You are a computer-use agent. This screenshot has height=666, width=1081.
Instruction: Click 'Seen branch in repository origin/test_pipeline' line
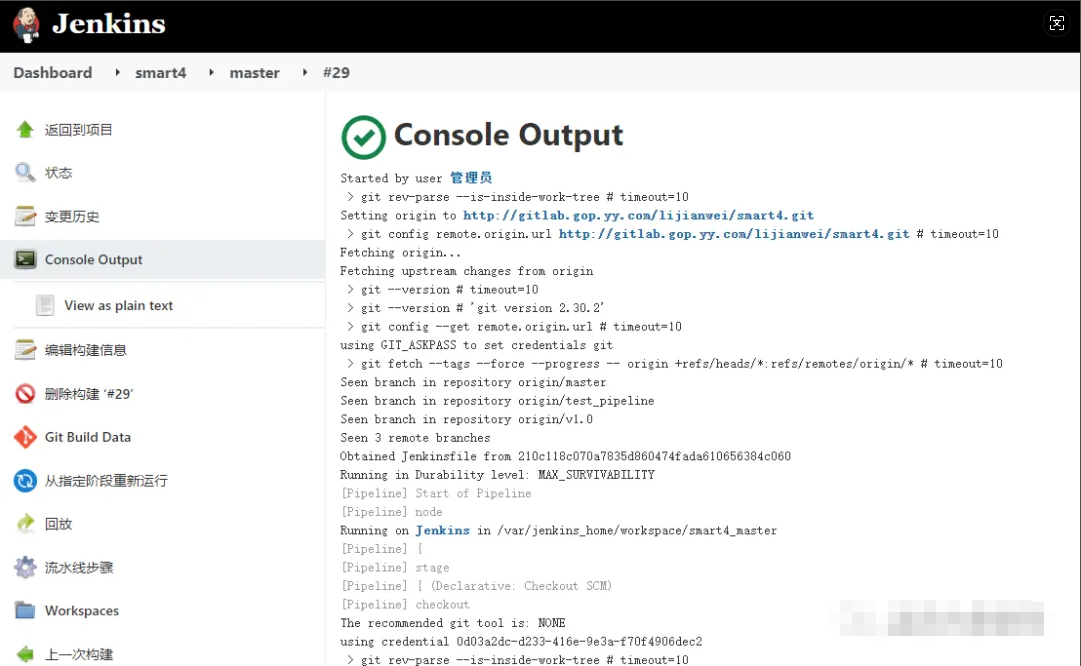tap(497, 401)
